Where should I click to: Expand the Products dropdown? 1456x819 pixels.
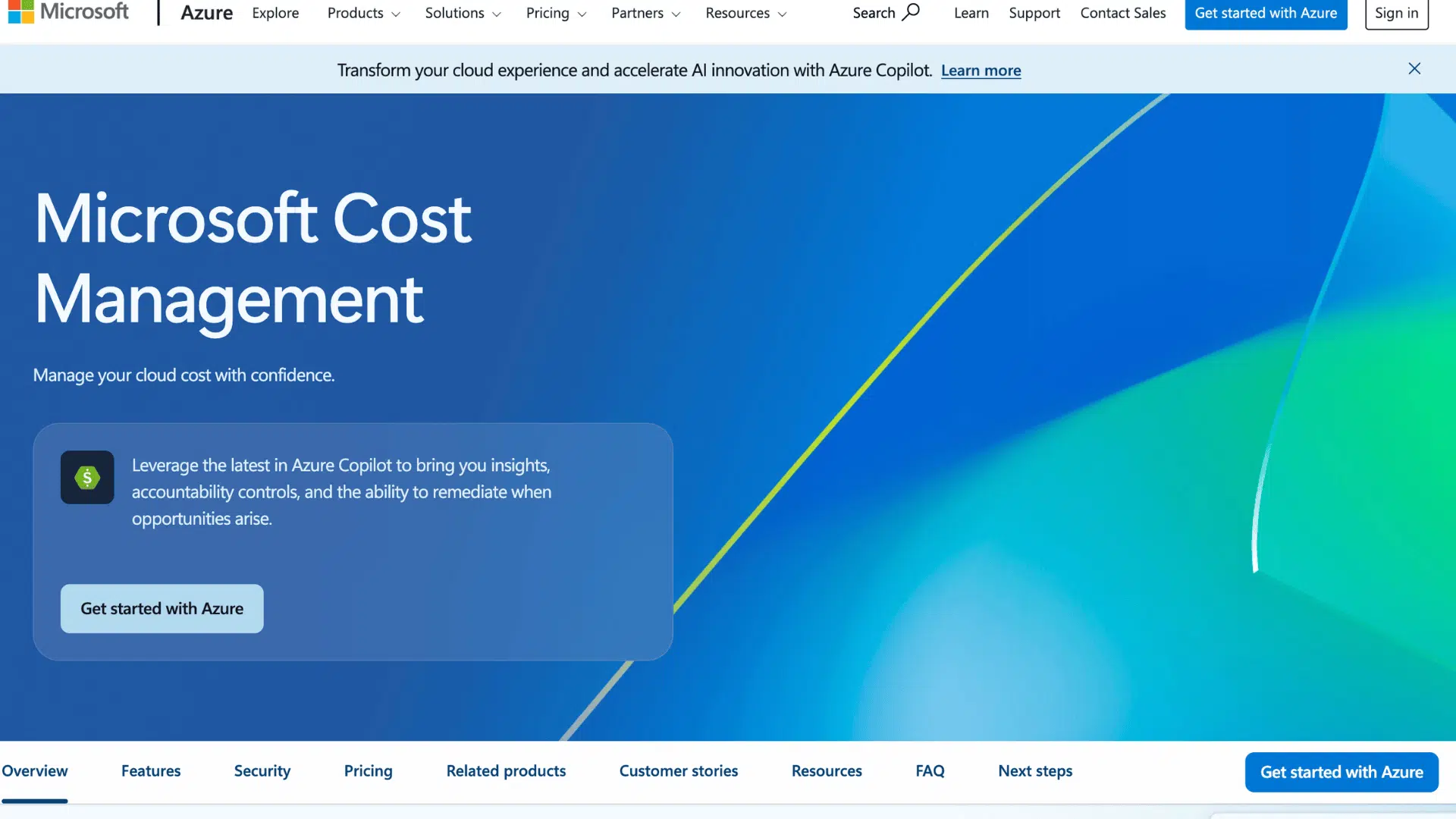click(362, 13)
